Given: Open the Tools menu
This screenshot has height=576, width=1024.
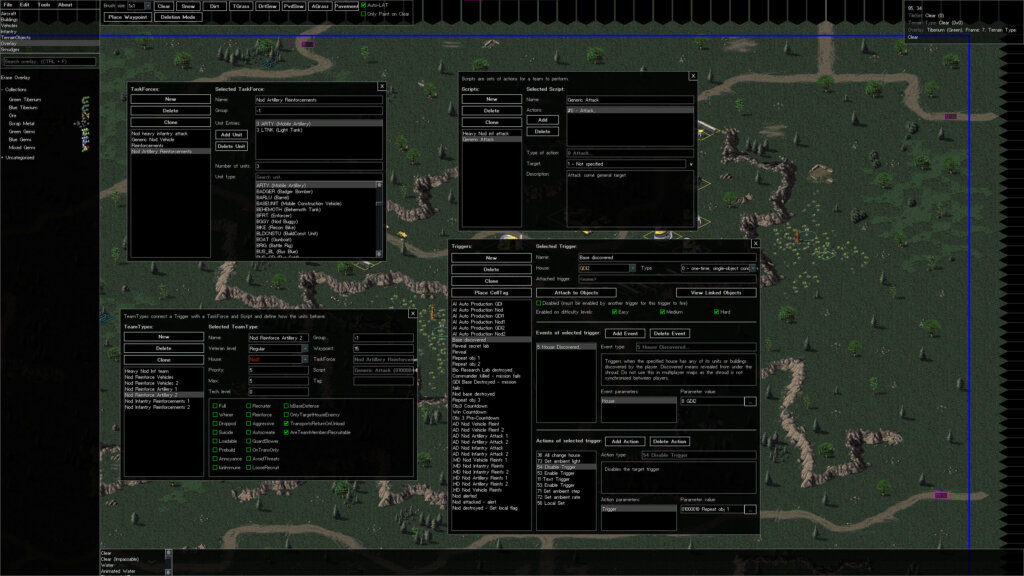Looking at the screenshot, I should click(x=44, y=5).
